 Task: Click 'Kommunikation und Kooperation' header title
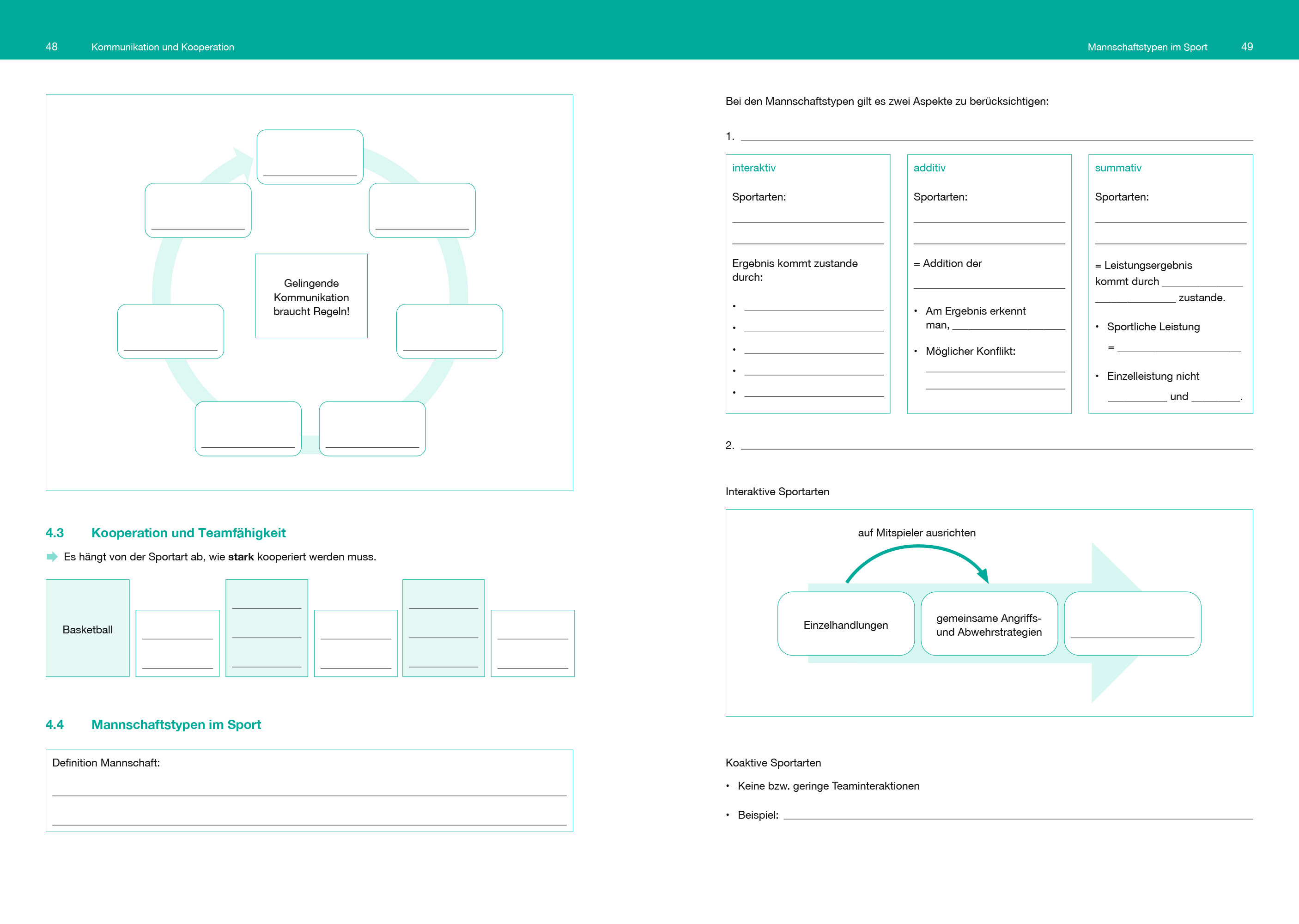(x=163, y=47)
